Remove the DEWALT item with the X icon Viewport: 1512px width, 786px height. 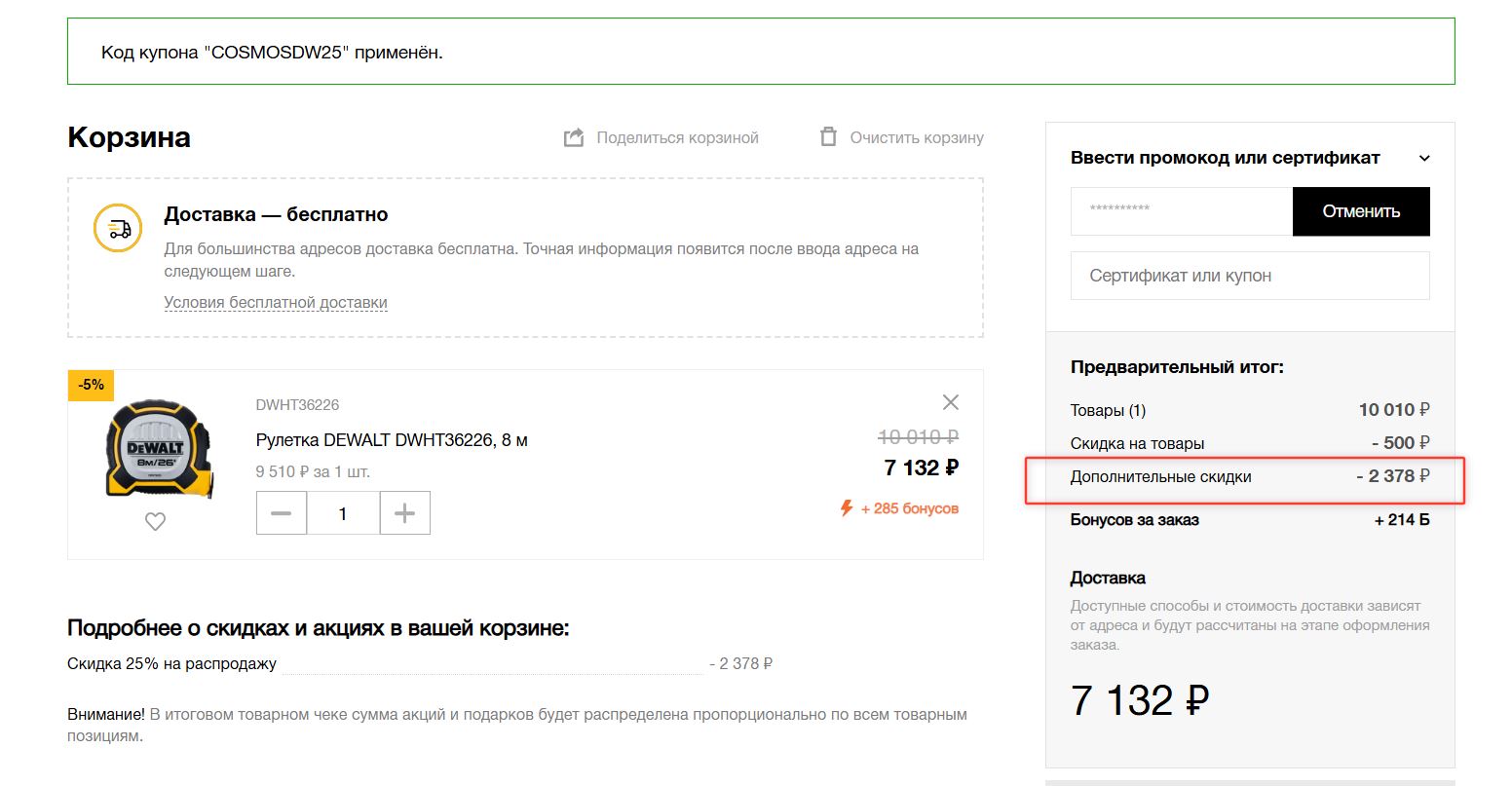point(951,402)
